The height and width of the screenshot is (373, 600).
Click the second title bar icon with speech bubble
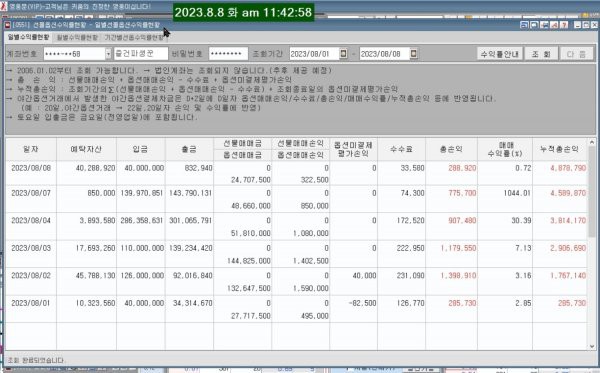[x=534, y=25]
